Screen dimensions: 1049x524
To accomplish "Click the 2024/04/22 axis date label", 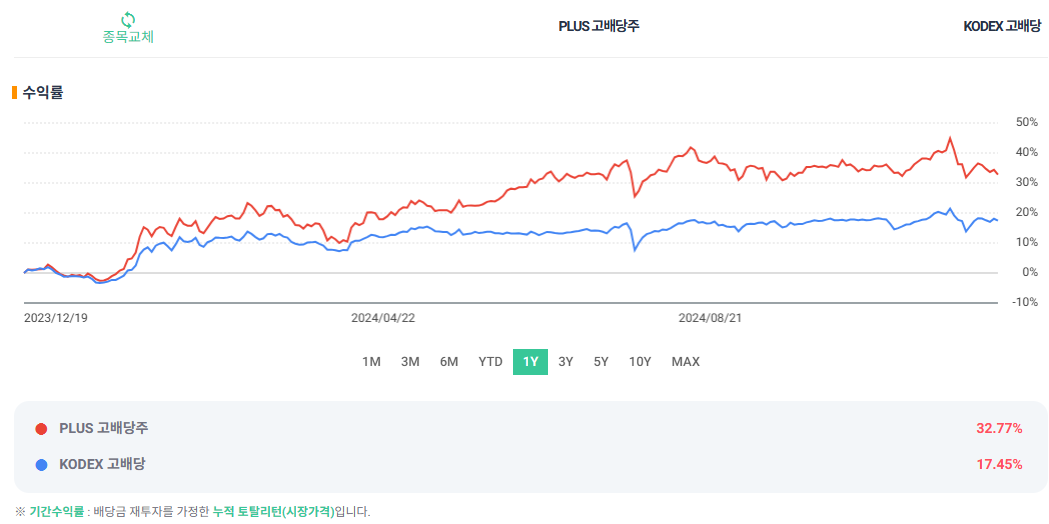I will [x=383, y=319].
